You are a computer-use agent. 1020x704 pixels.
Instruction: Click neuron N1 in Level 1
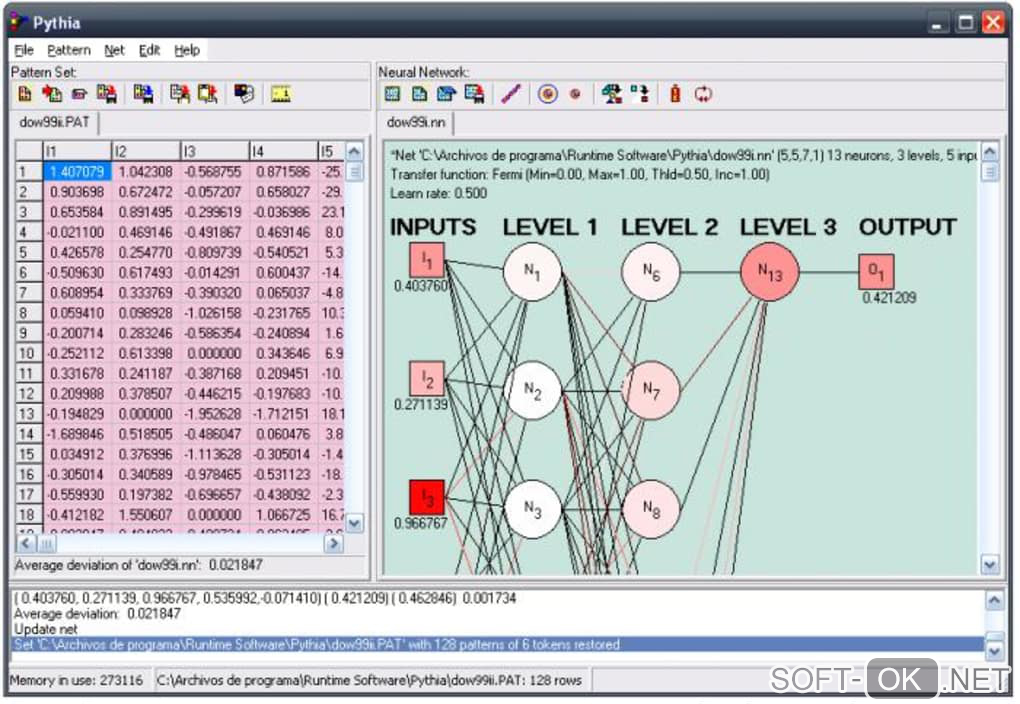[x=532, y=272]
